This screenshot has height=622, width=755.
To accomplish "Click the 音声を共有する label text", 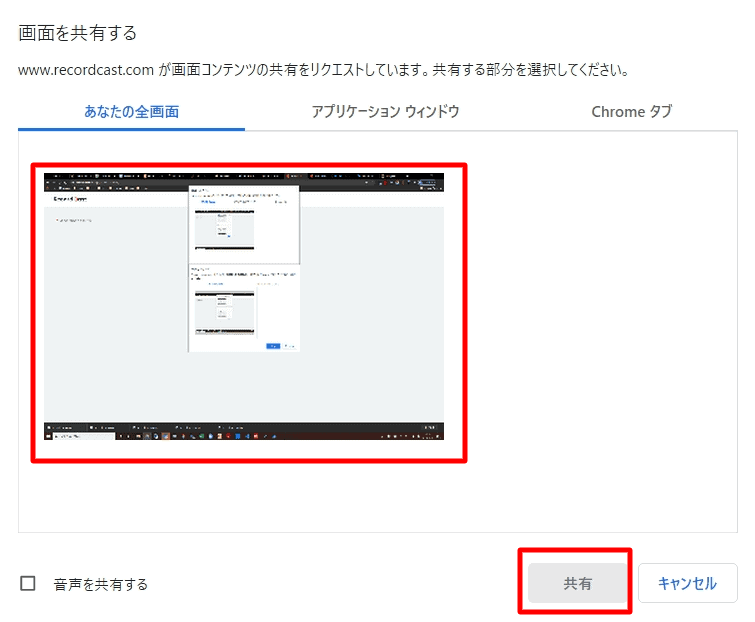I will tap(101, 584).
